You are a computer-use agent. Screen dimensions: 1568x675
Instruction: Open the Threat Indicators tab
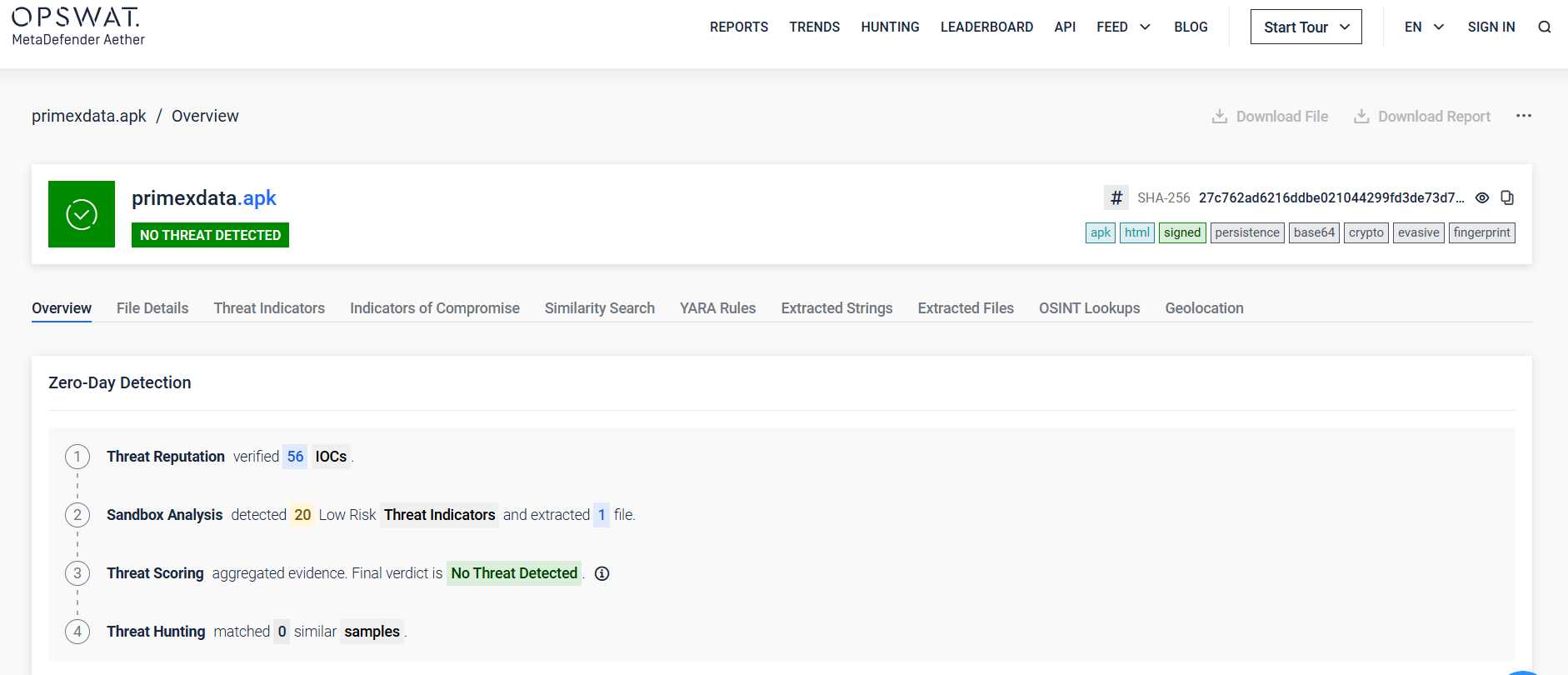[x=269, y=308]
